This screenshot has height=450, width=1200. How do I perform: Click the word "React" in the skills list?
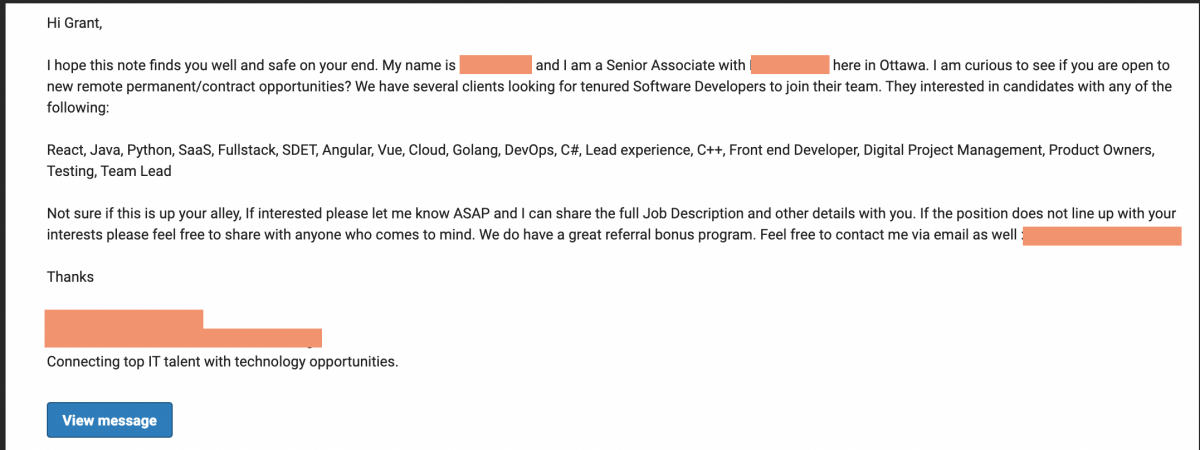[x=65, y=150]
